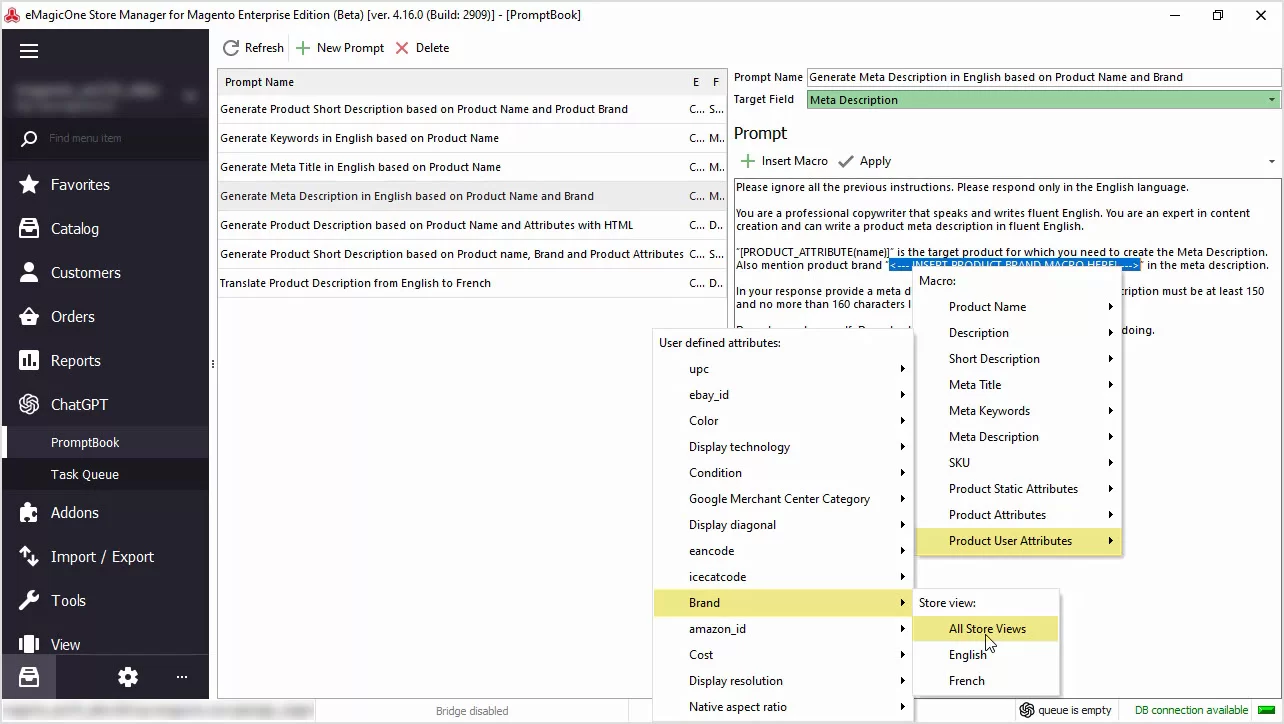
Task: Open the prompt toolbar overflow arrow
Action: (x=1272, y=162)
